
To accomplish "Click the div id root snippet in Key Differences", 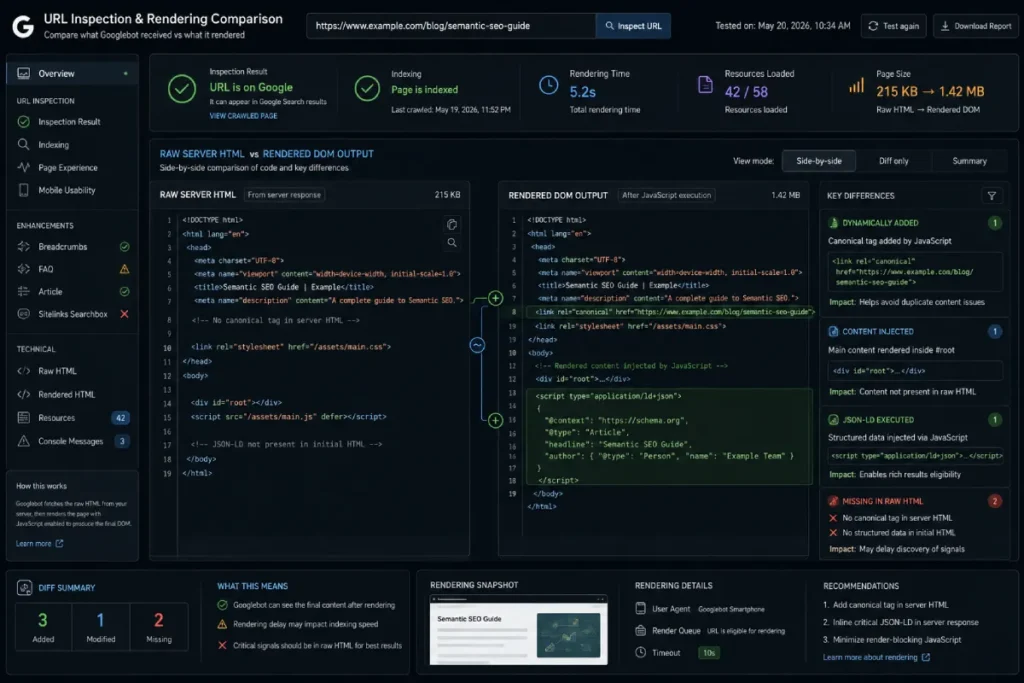I will click(x=915, y=370).
